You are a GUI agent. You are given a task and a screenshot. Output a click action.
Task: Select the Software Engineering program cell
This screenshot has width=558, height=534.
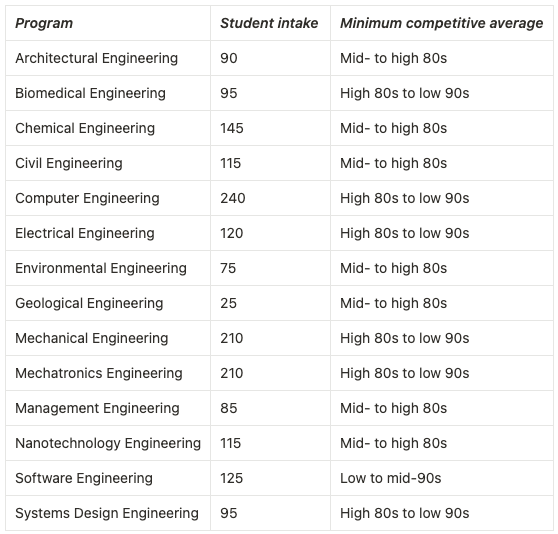tap(108, 478)
